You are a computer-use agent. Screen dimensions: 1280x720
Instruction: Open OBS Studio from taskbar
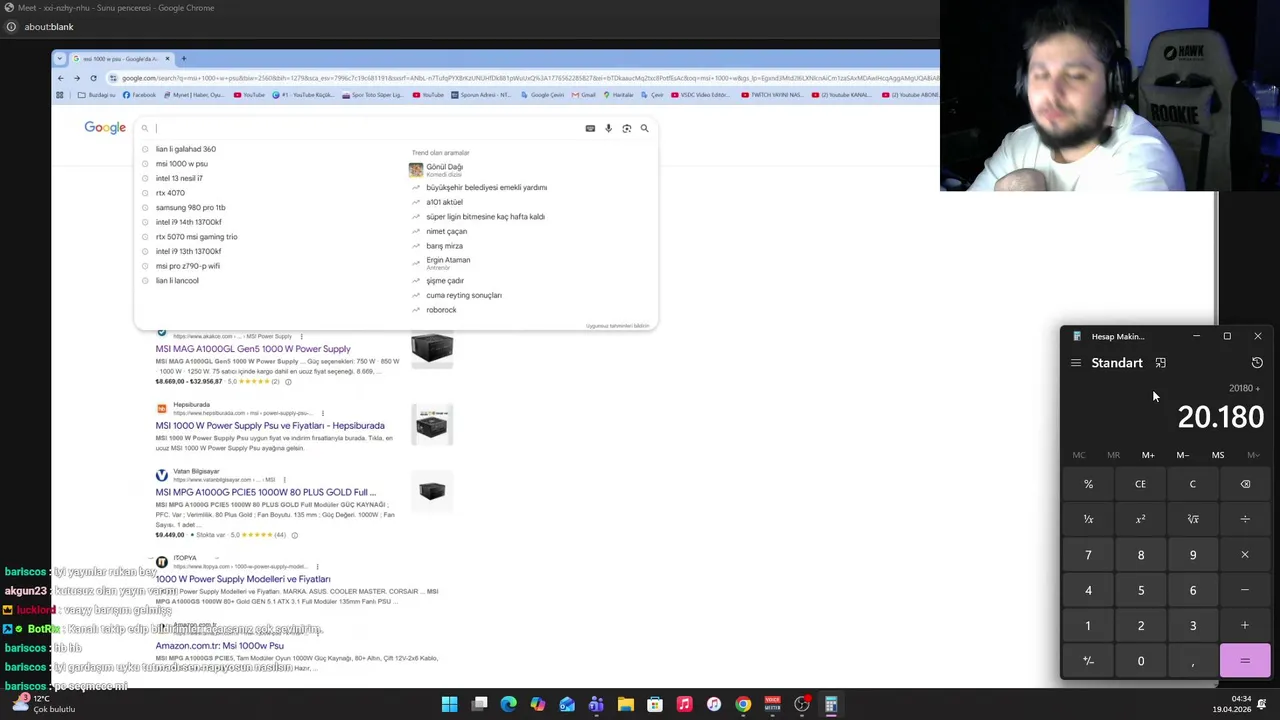[802, 705]
